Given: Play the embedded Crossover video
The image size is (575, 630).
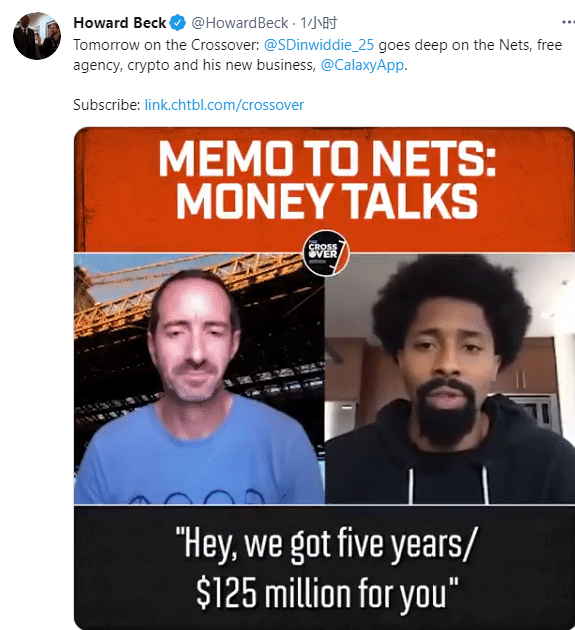Looking at the screenshot, I should point(324,378).
